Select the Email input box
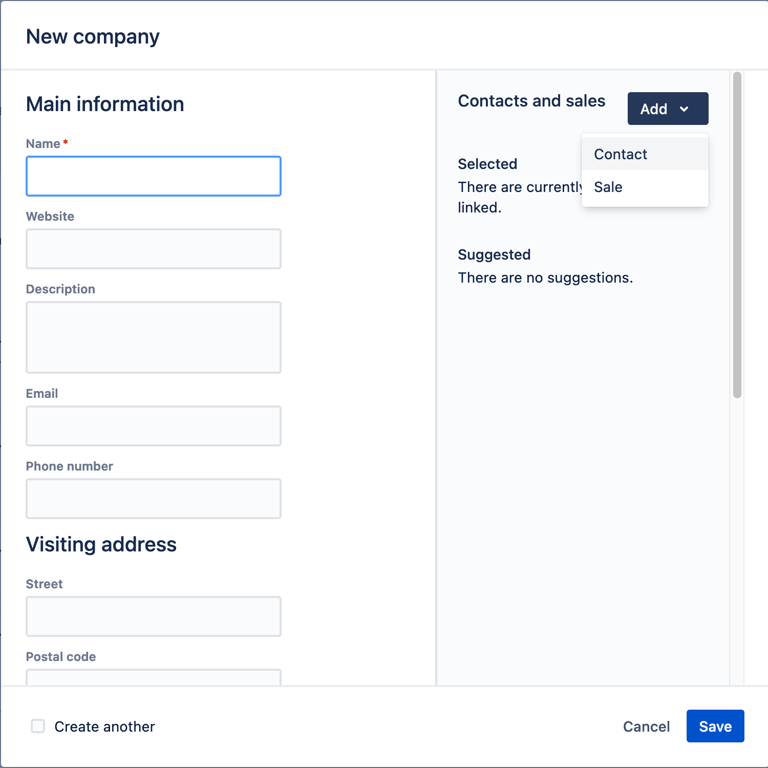Viewport: 768px width, 768px height. pos(153,426)
